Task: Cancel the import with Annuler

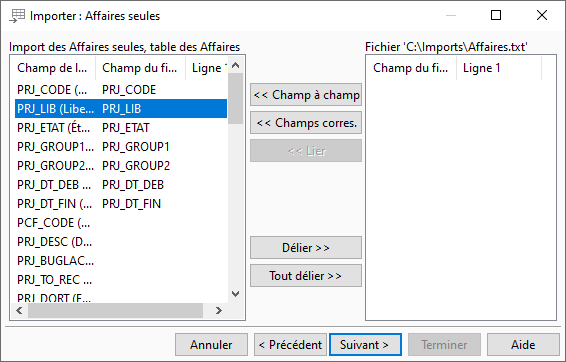Action: (212, 345)
